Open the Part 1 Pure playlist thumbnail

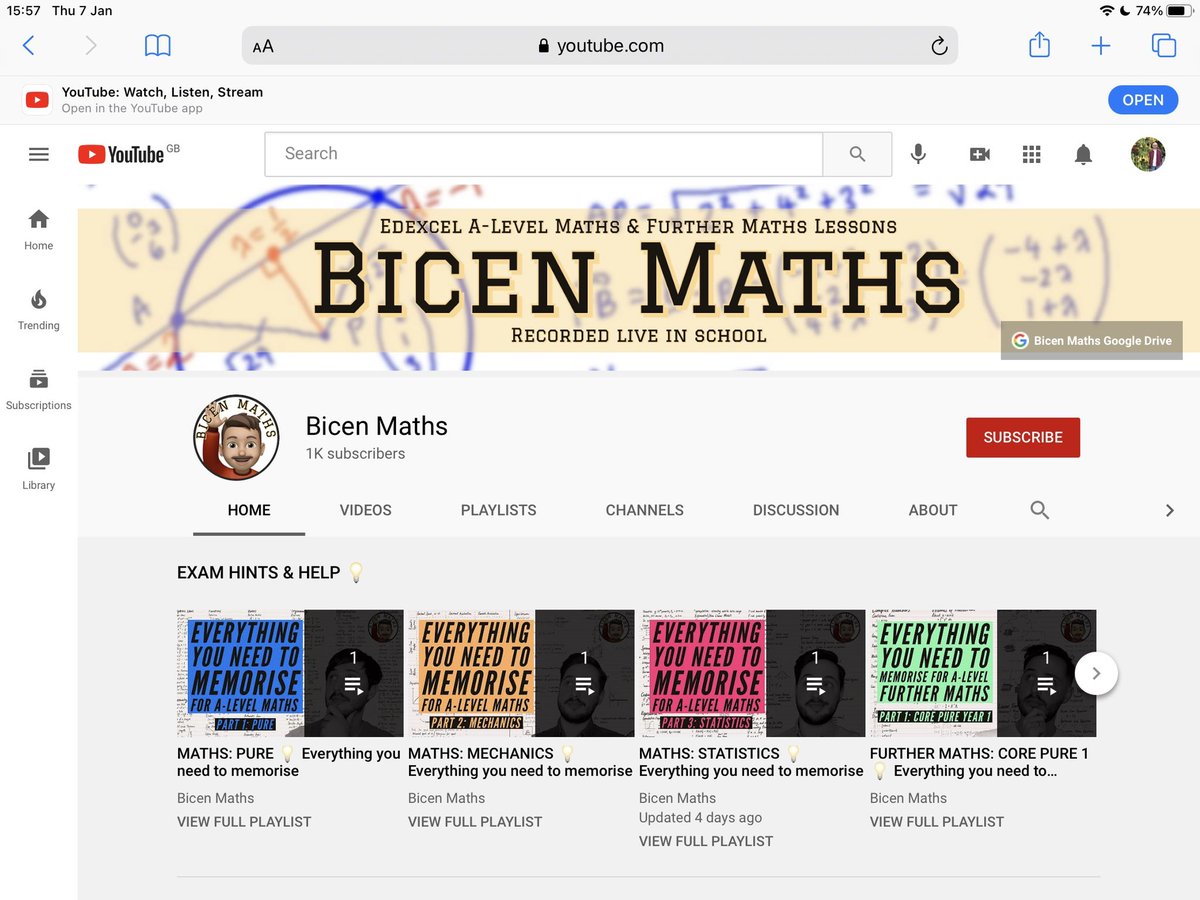click(290, 673)
